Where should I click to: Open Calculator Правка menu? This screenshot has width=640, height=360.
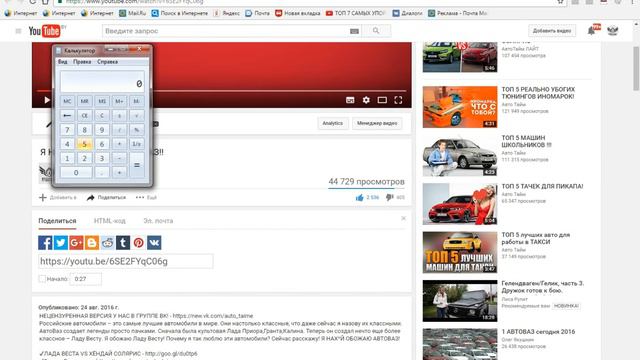[82, 62]
